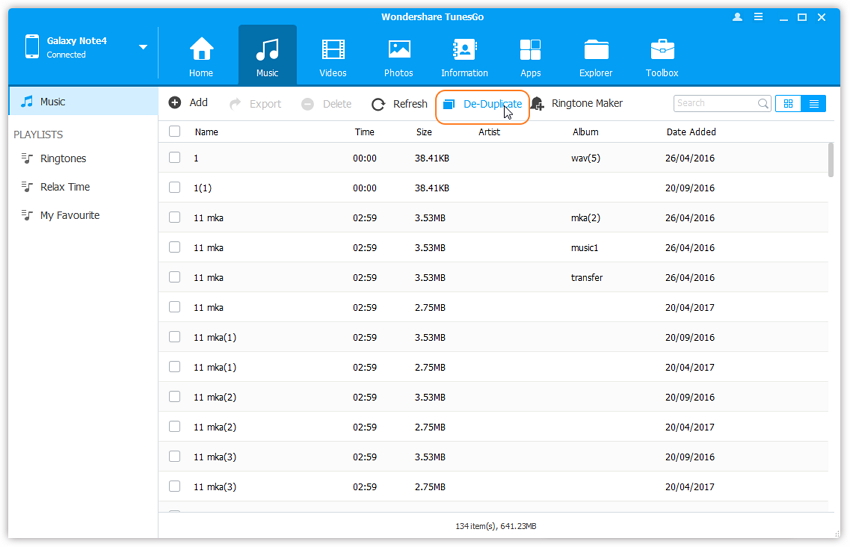Select the My Favourite playlist
This screenshot has width=850, height=547.
[x=69, y=215]
